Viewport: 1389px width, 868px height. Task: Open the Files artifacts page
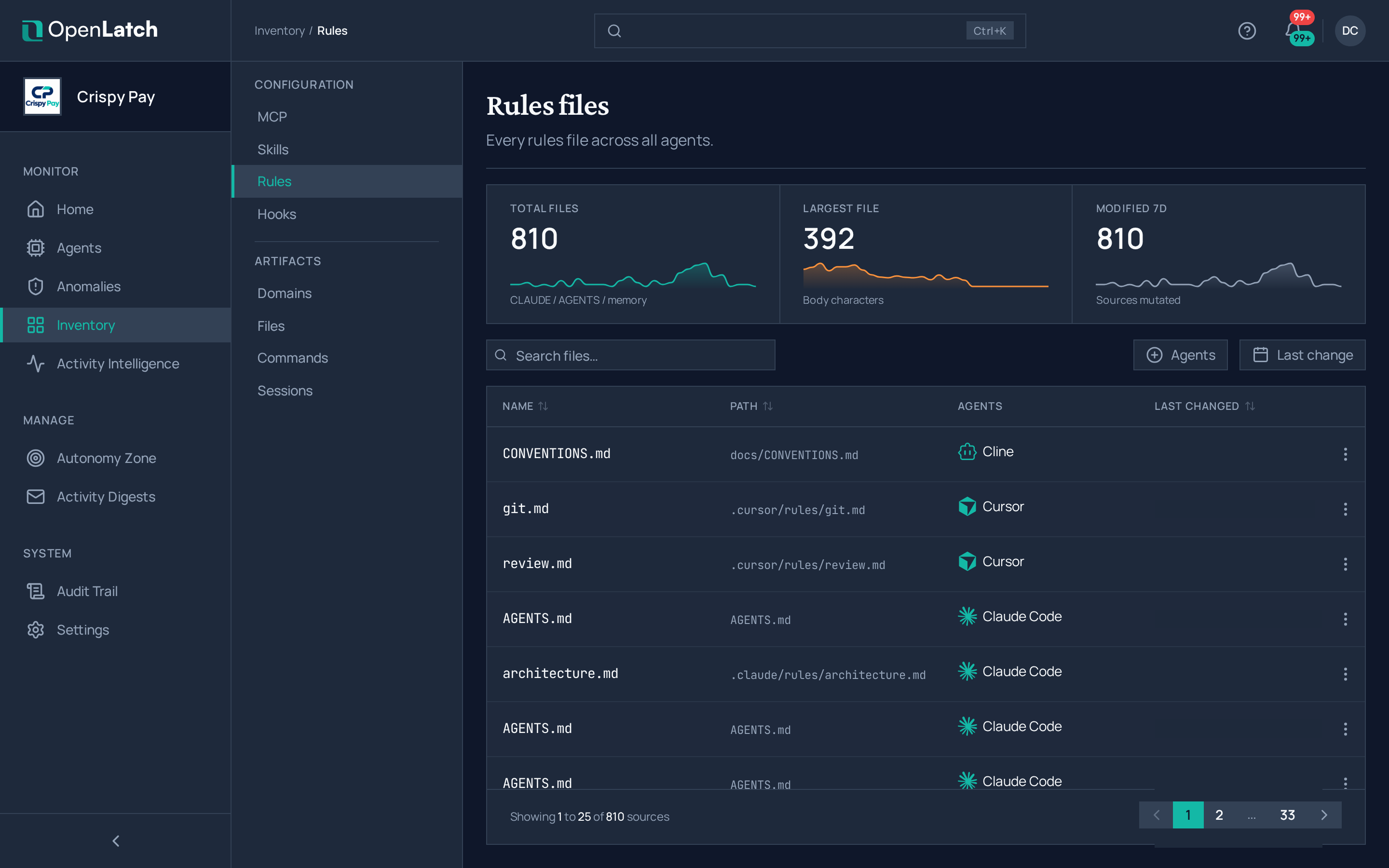click(x=347, y=326)
